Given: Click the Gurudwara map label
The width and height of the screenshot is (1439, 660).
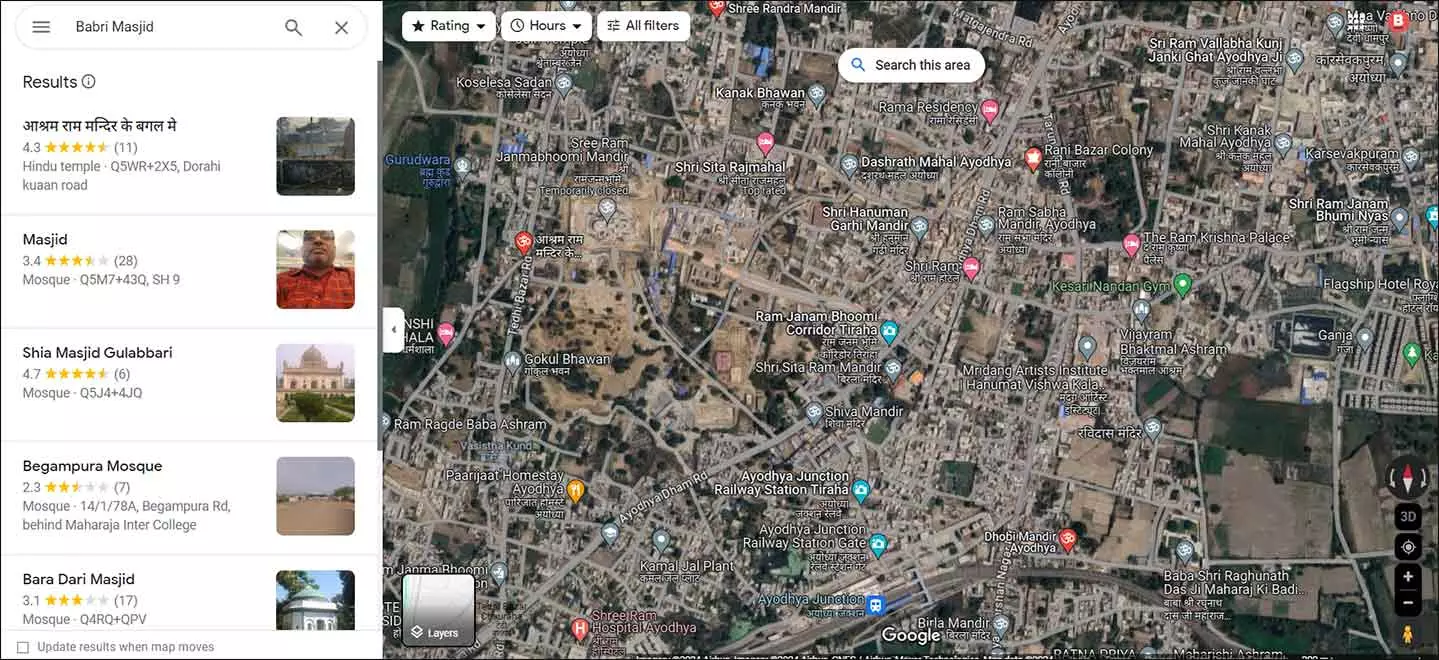Looking at the screenshot, I should coord(417,159).
